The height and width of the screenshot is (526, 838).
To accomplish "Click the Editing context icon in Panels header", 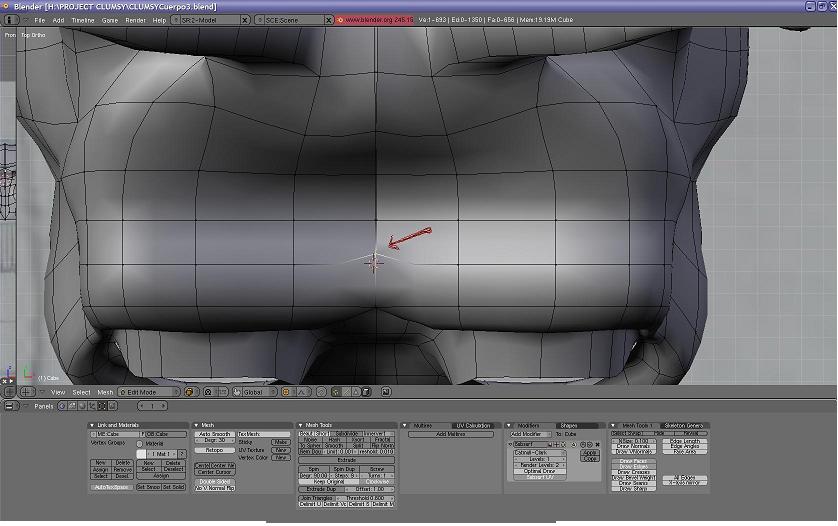I will coord(102,406).
